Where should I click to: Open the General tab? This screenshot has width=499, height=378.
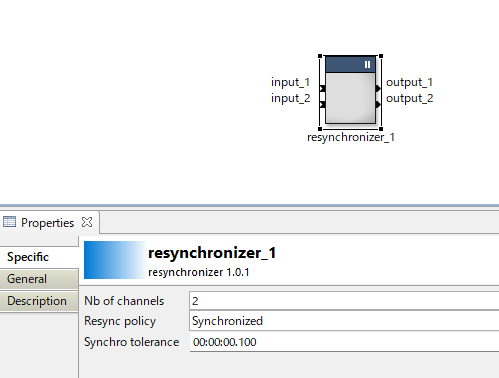point(39,279)
